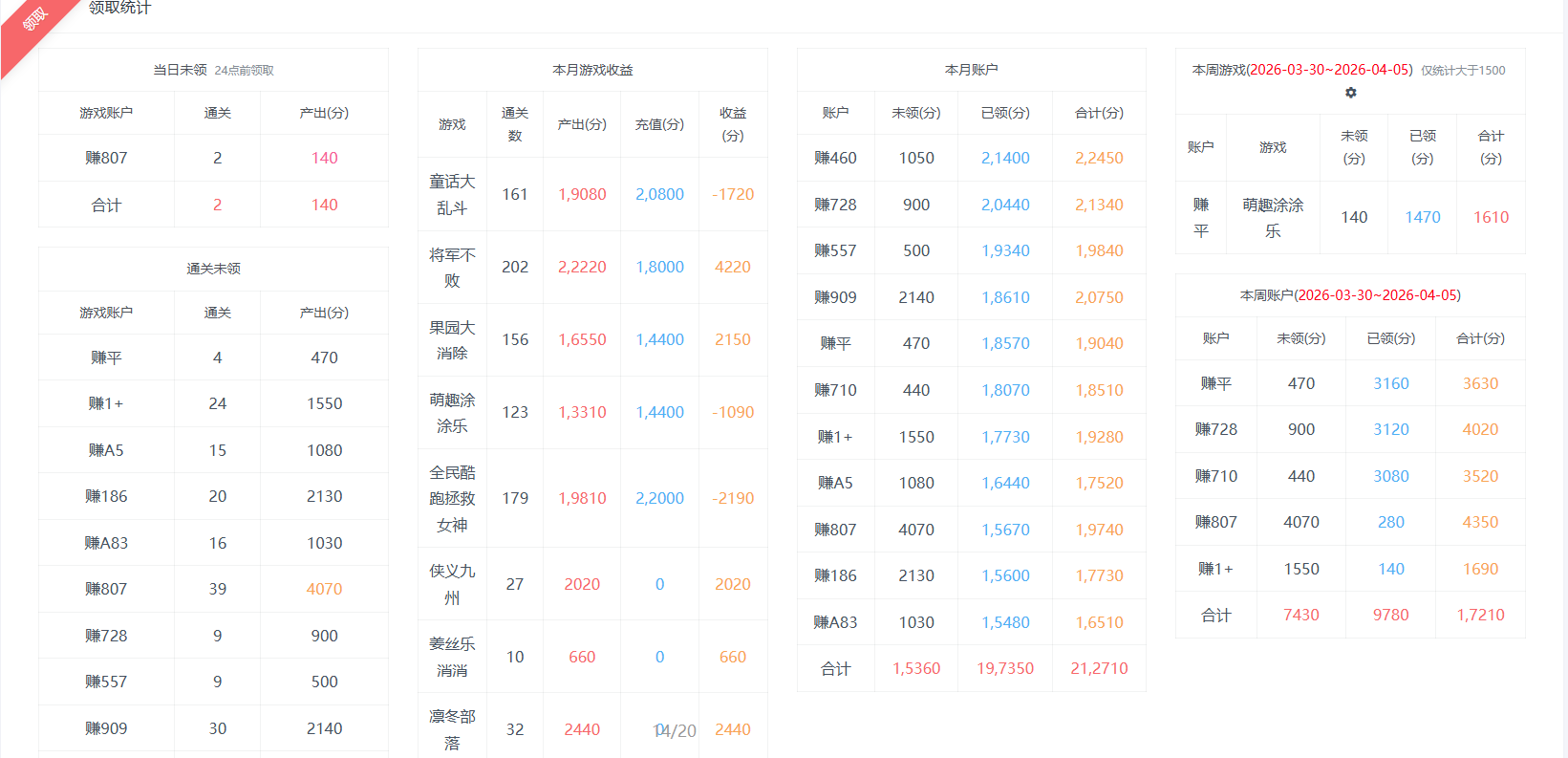1568x758 pixels.
Task: Click the 1470 claimed value for 萌趣涂涂乐
Action: click(x=1422, y=217)
